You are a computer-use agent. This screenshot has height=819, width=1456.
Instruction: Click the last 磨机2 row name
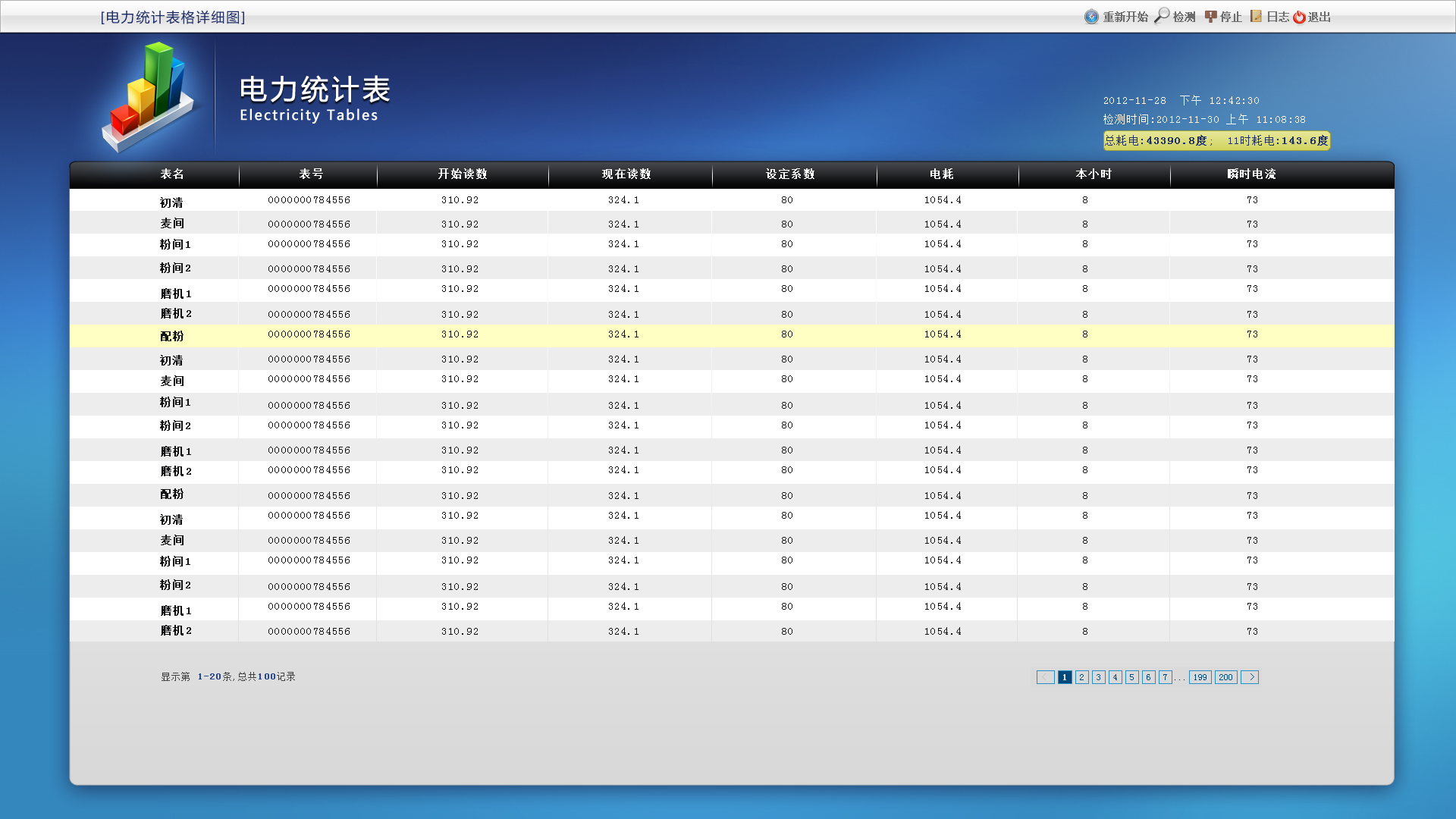pyautogui.click(x=176, y=630)
